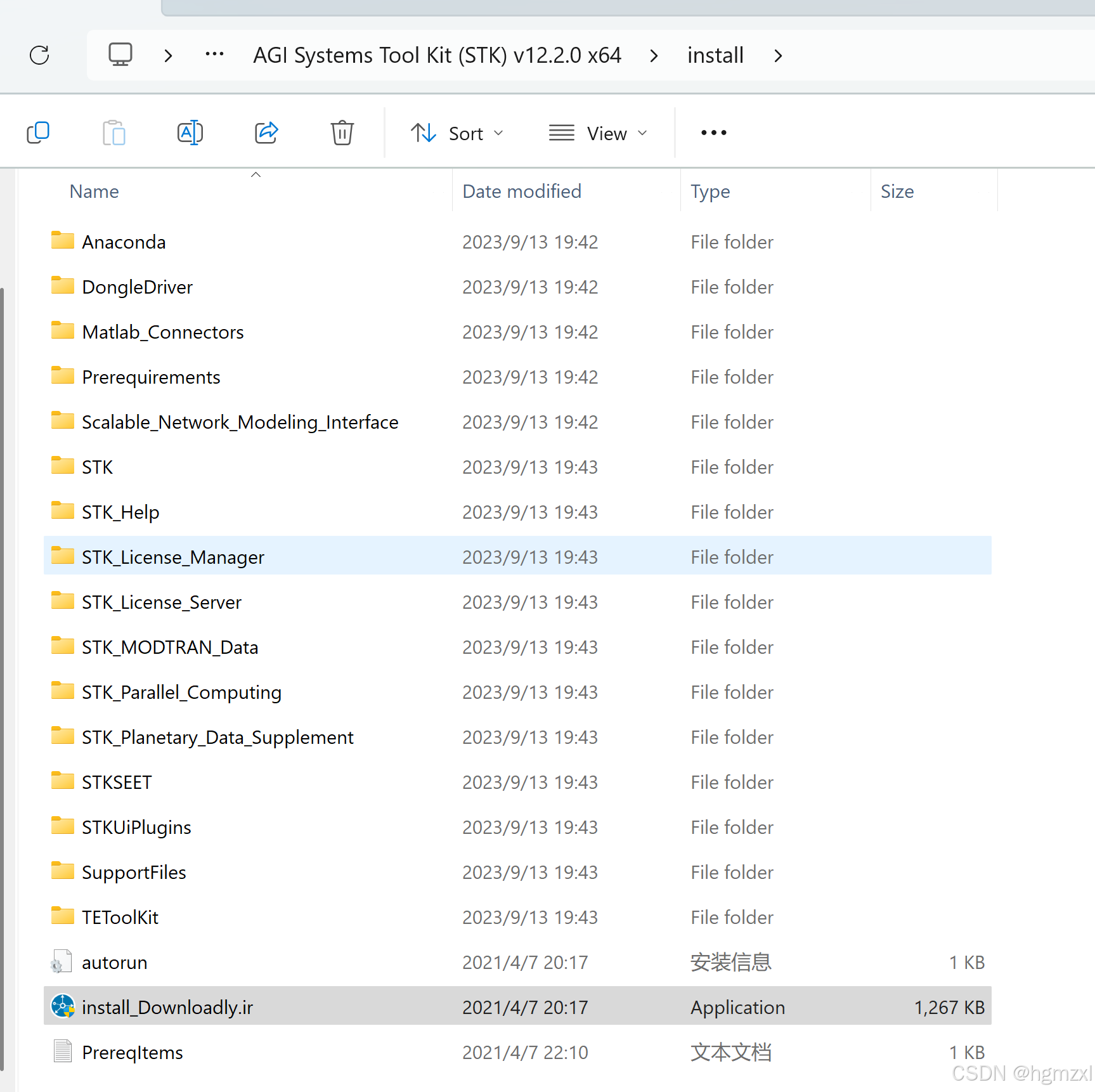Select the STK_License_Server folder
Screen dimensions: 1095x1092
[x=517, y=602]
